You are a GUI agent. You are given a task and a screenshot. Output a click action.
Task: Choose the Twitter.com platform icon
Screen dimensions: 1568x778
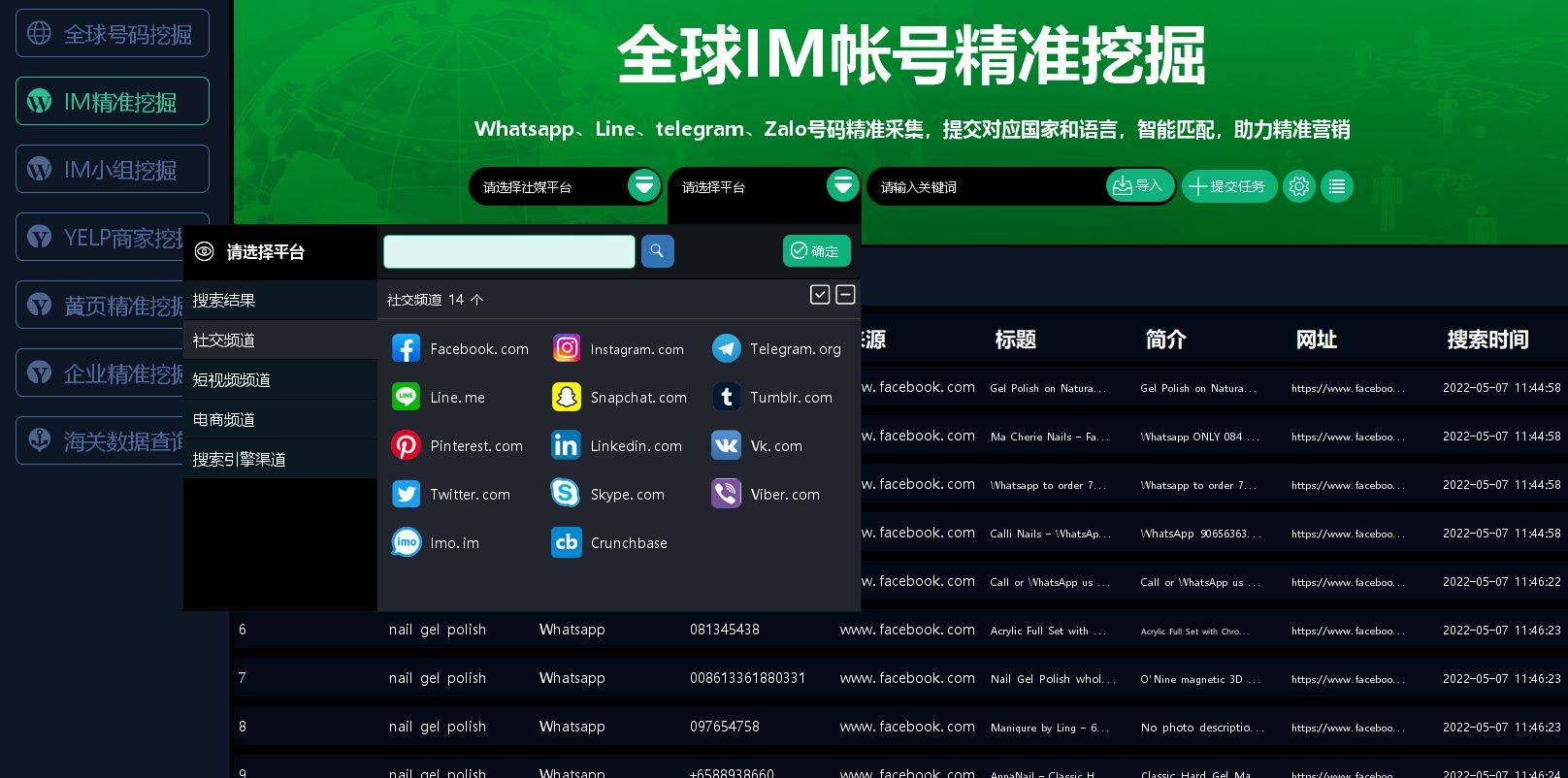click(x=406, y=494)
